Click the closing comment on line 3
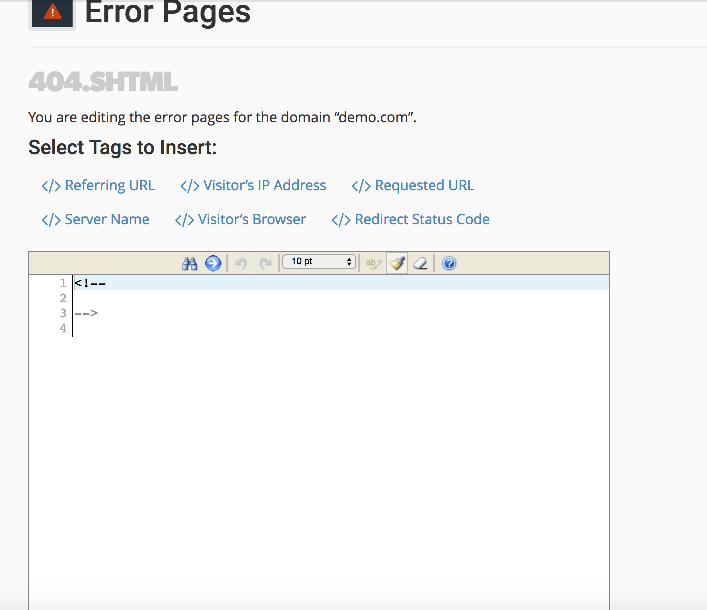This screenshot has height=610, width=707. point(86,313)
